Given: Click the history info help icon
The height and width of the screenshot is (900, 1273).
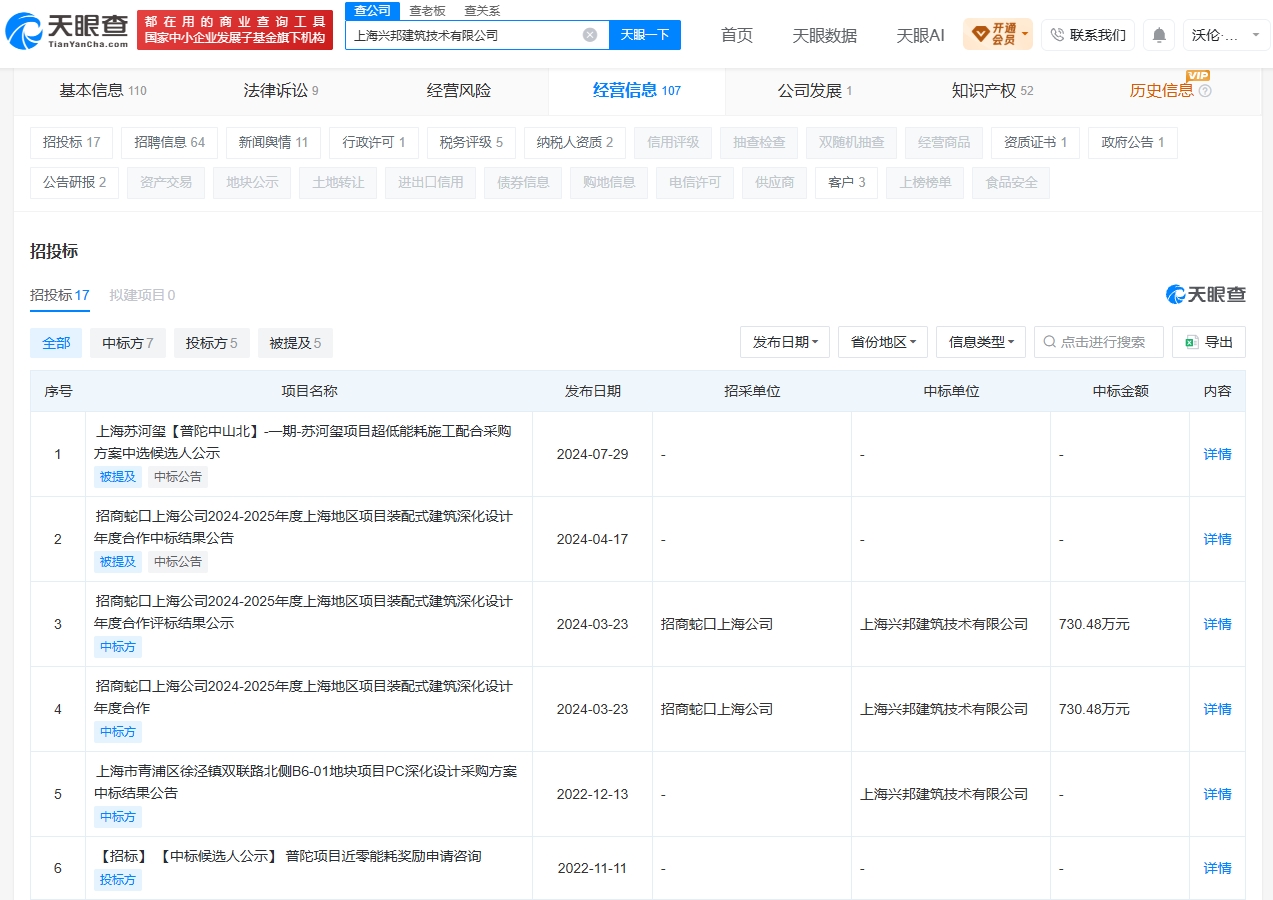Looking at the screenshot, I should (1205, 91).
